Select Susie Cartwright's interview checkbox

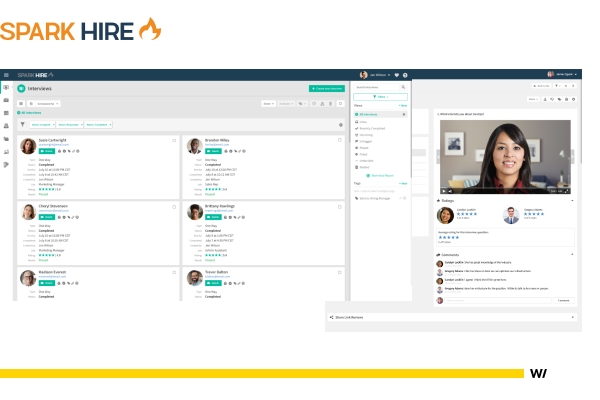pos(176,140)
